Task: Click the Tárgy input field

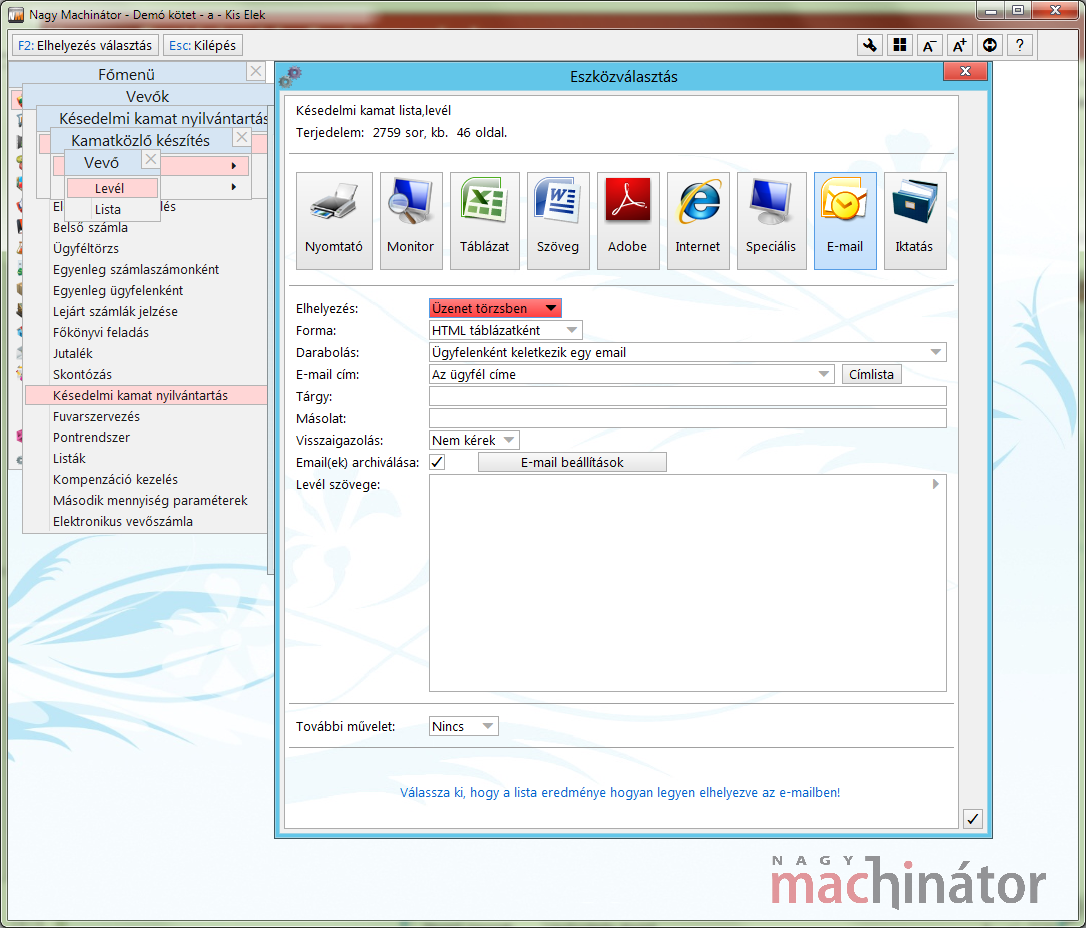Action: click(x=688, y=396)
